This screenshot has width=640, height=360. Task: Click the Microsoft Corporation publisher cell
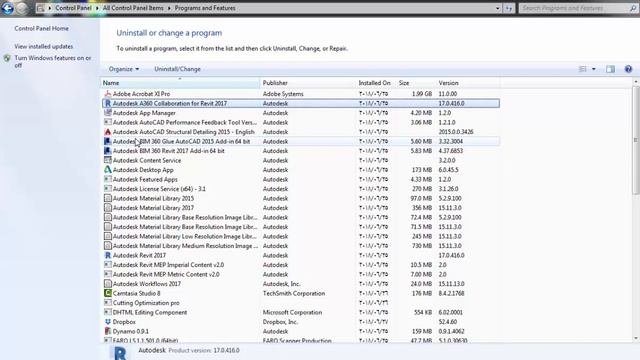point(292,312)
